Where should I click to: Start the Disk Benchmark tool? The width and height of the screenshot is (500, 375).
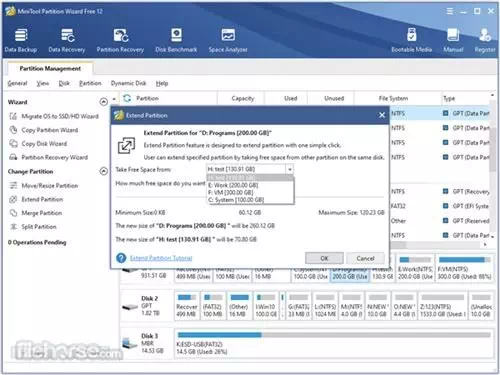pos(176,40)
